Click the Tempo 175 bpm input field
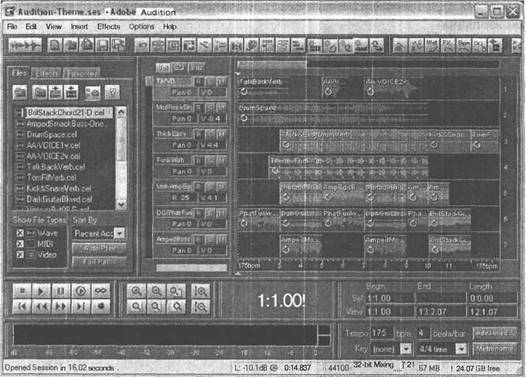The width and height of the screenshot is (526, 377). click(x=381, y=333)
